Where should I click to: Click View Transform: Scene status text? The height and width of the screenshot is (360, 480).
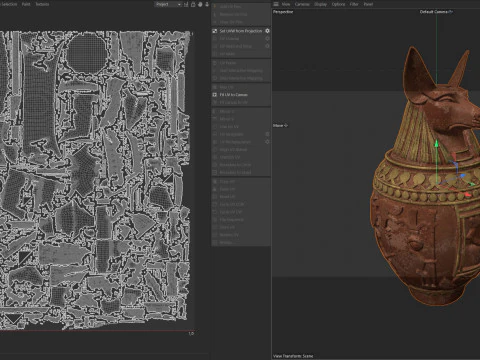[293, 356]
